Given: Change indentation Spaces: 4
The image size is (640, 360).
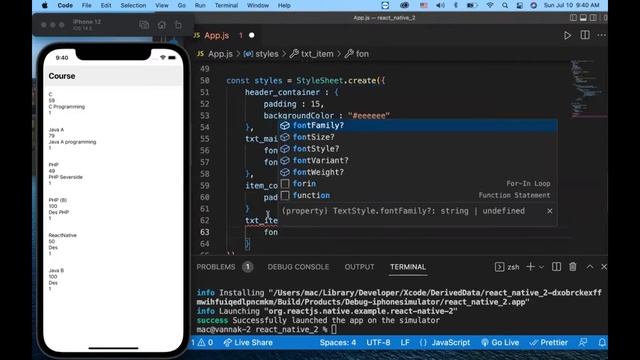Looking at the screenshot, I should 338,342.
